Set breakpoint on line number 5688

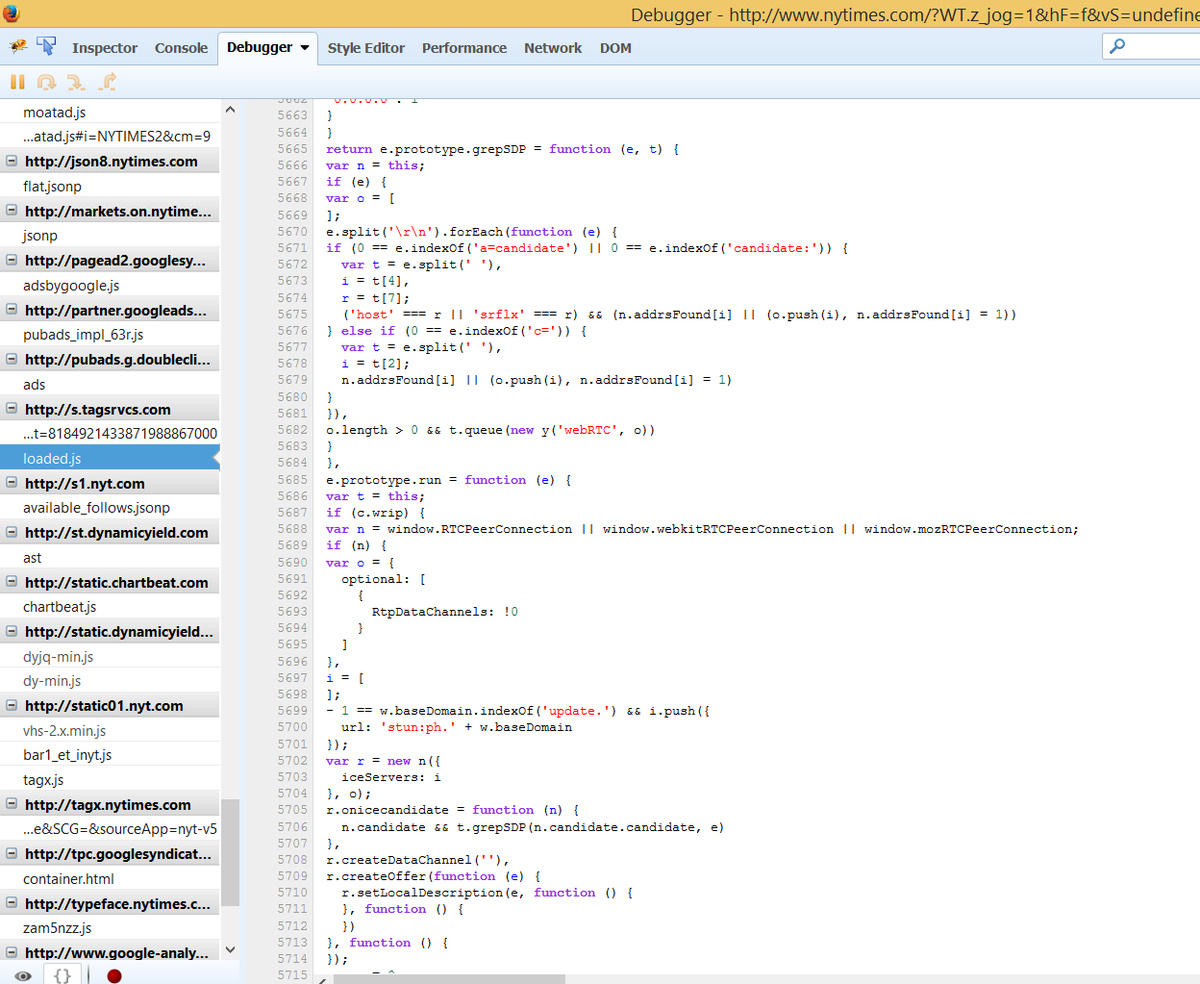point(291,528)
